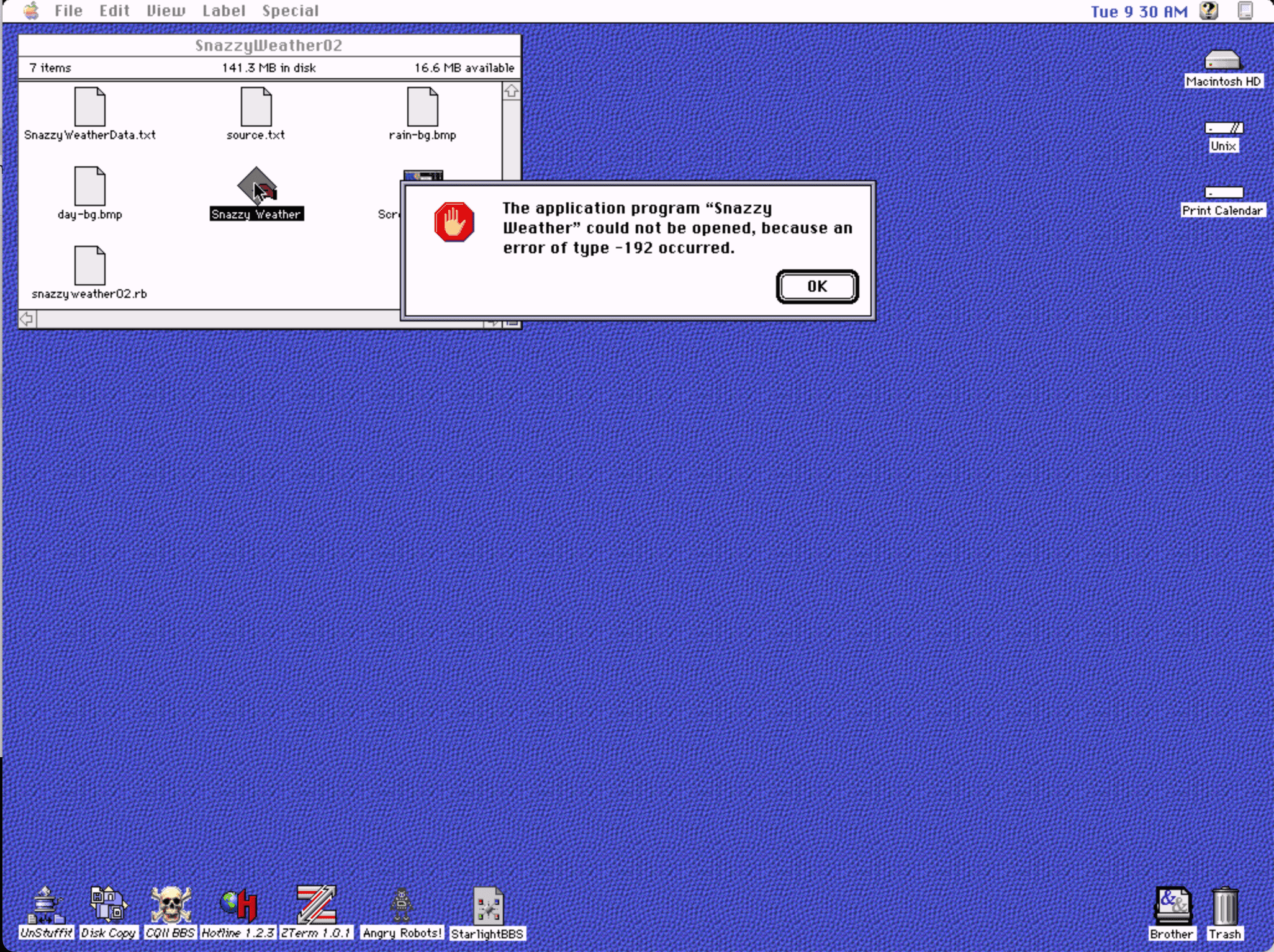The image size is (1274, 952).
Task: Select the Macintosh HD disk icon
Action: tap(1222, 60)
